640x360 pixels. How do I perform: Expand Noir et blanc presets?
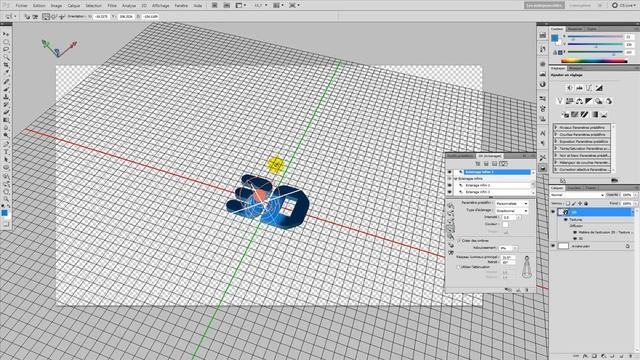556,156
